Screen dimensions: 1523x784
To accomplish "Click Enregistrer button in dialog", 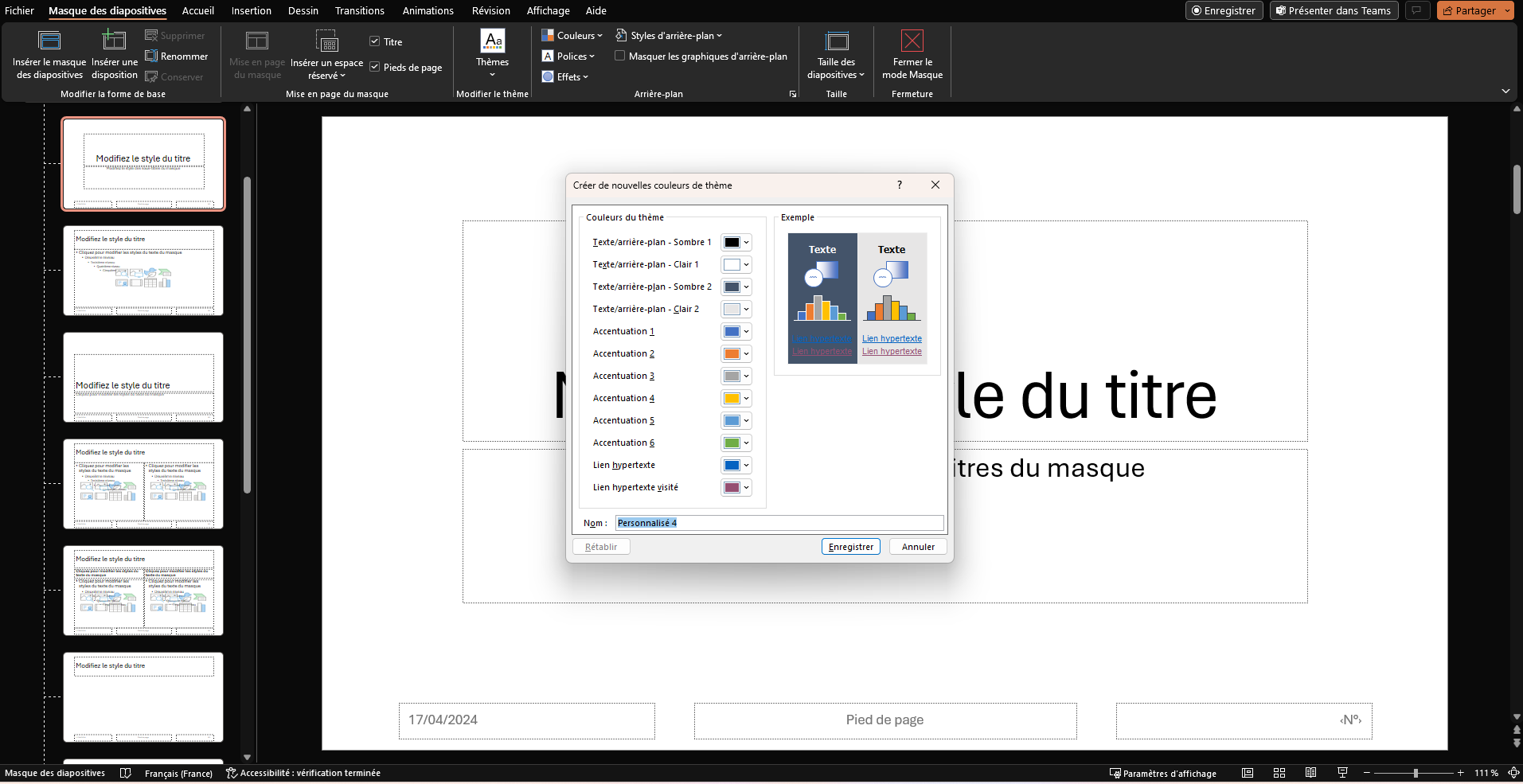I will (x=851, y=547).
